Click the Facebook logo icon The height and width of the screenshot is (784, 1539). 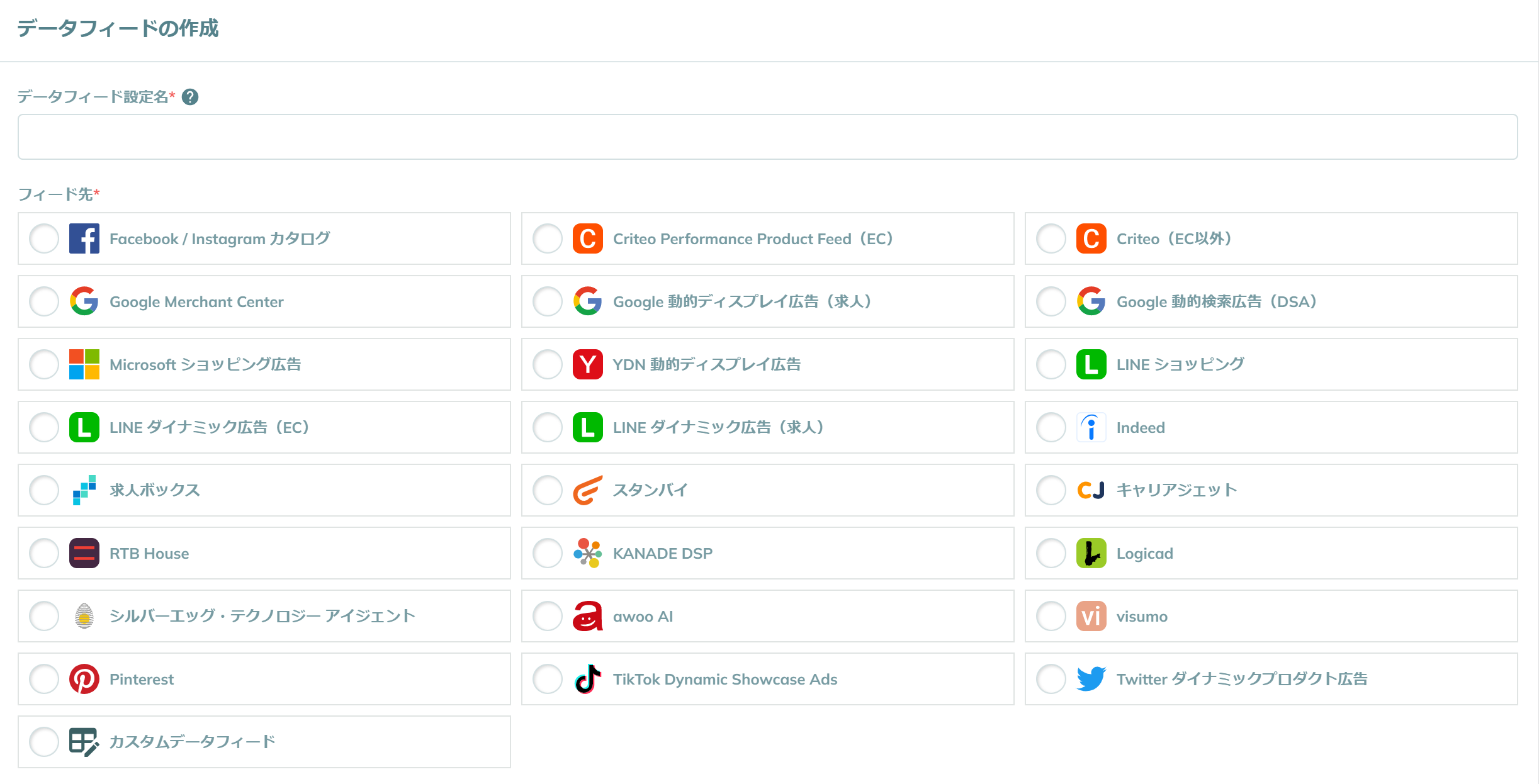coord(84,238)
